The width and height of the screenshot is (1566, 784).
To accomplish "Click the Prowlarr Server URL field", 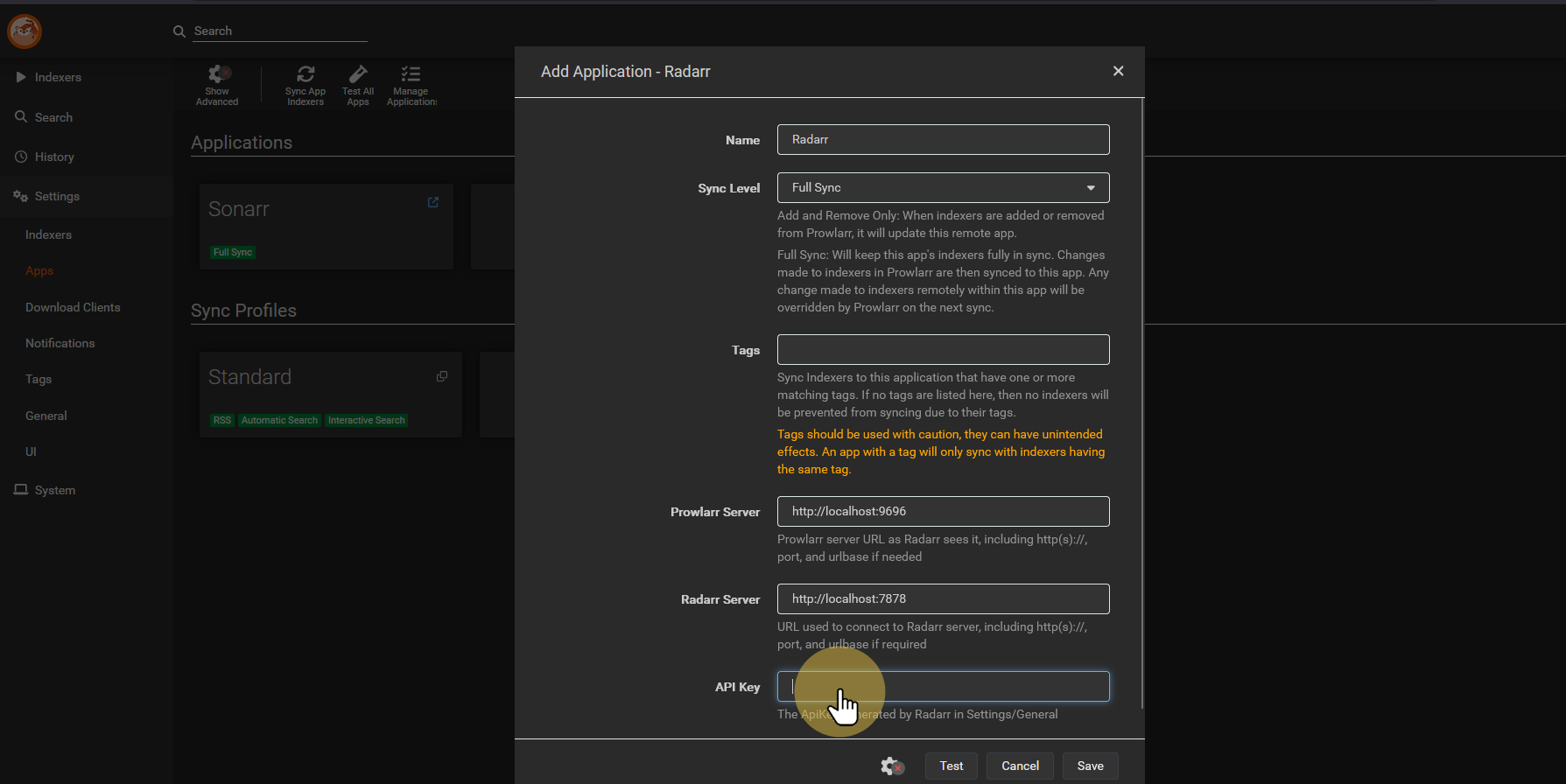I will click(943, 511).
